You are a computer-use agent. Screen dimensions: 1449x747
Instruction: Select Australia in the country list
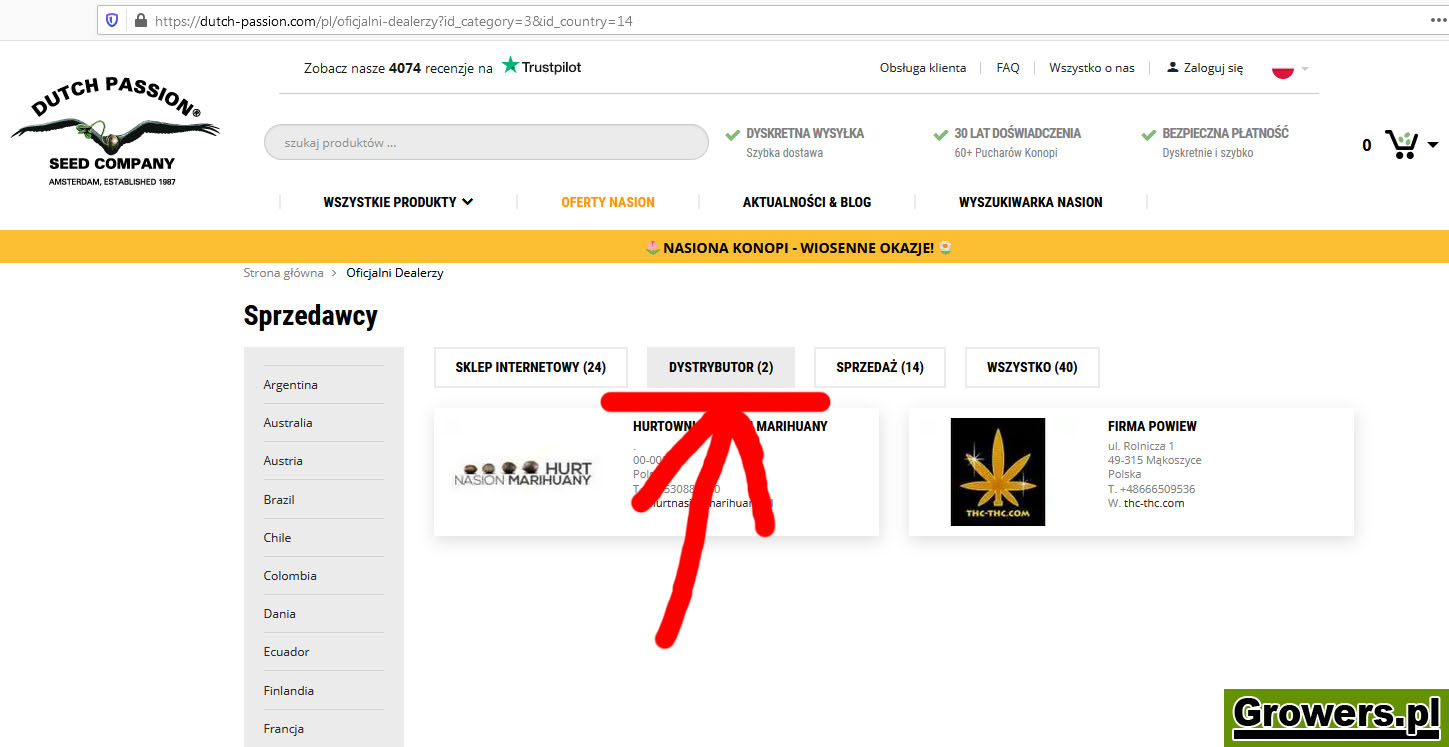288,423
